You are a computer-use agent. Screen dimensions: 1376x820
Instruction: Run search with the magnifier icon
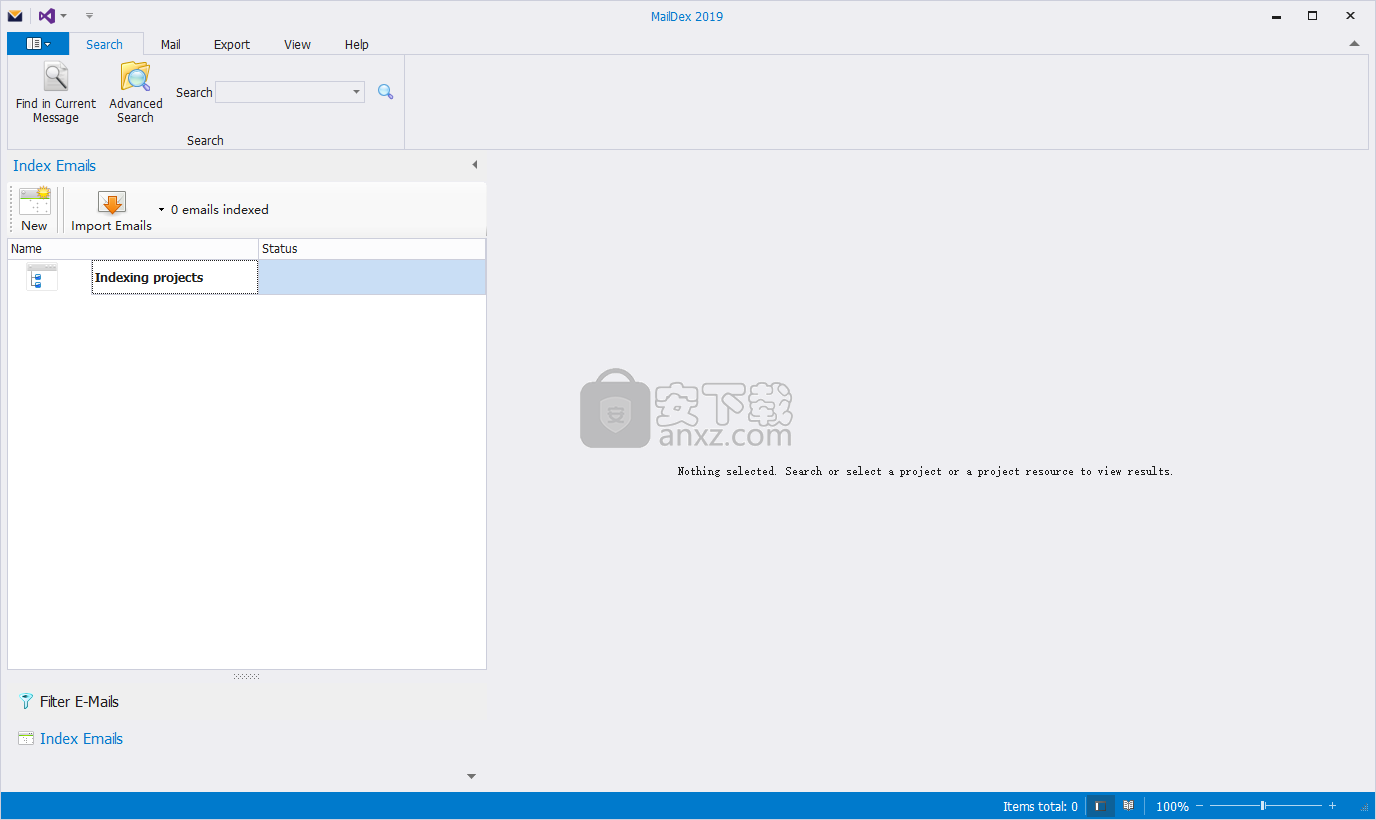[385, 92]
